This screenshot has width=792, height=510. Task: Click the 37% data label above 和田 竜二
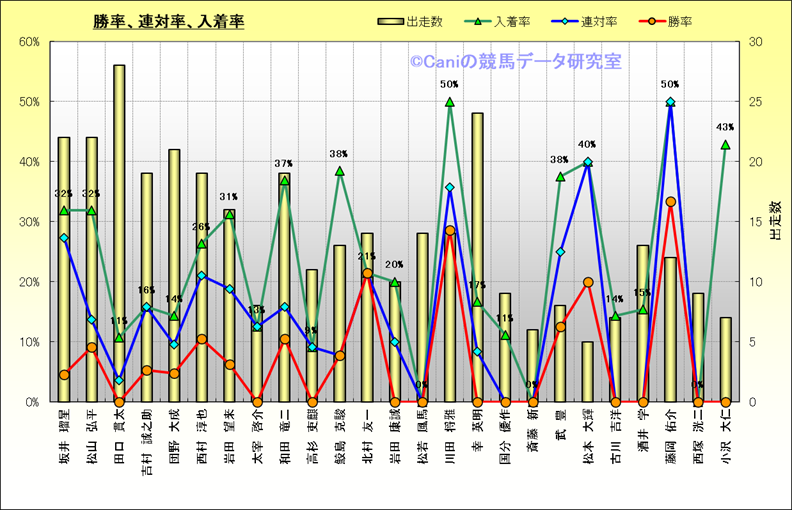point(284,163)
